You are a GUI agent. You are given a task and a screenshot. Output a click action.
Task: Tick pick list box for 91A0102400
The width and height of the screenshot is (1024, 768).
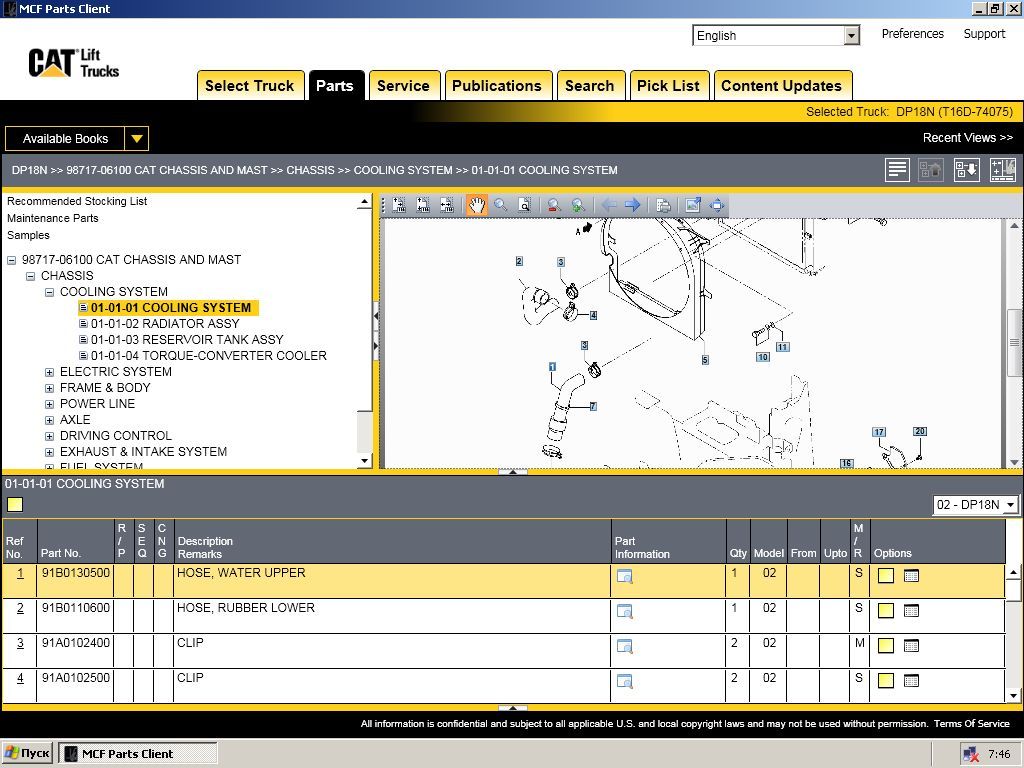tap(886, 646)
